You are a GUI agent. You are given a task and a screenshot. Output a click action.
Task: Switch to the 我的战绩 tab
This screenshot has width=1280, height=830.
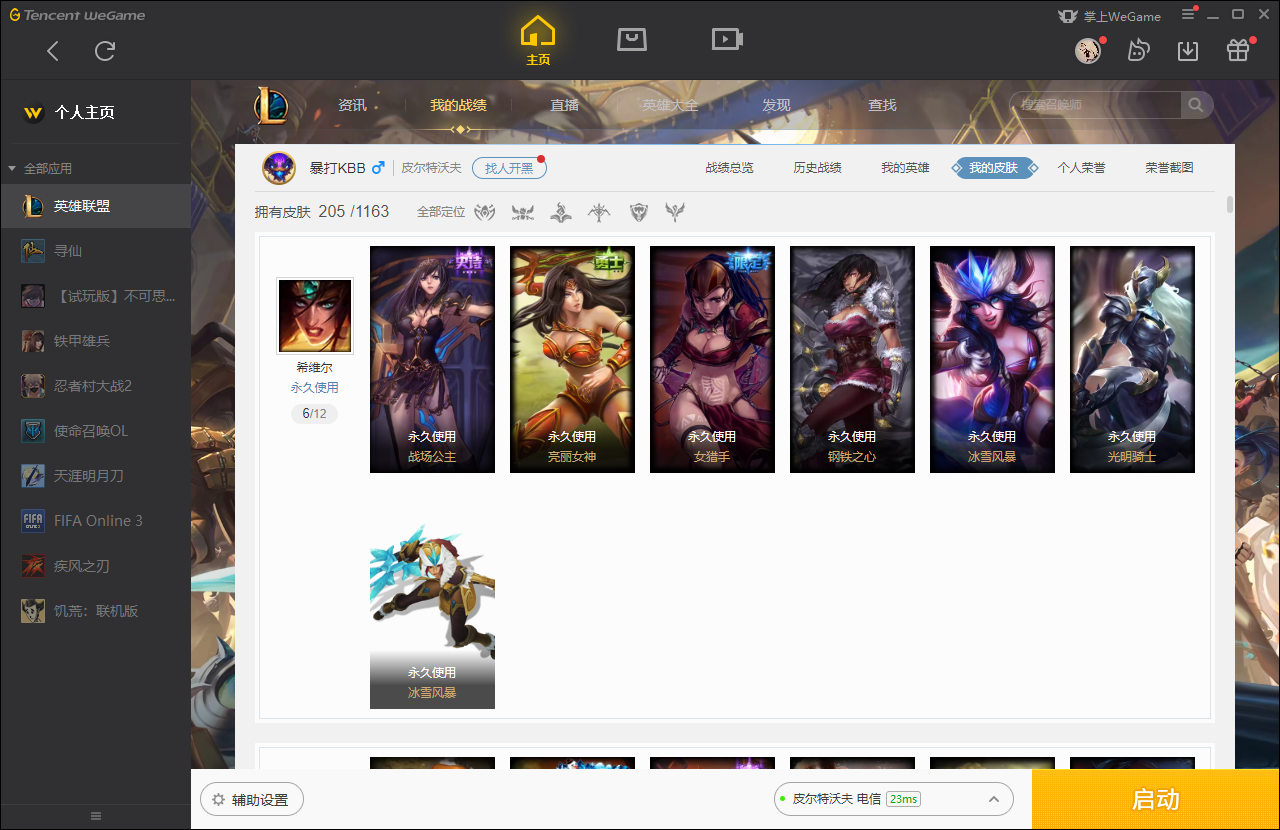click(459, 105)
